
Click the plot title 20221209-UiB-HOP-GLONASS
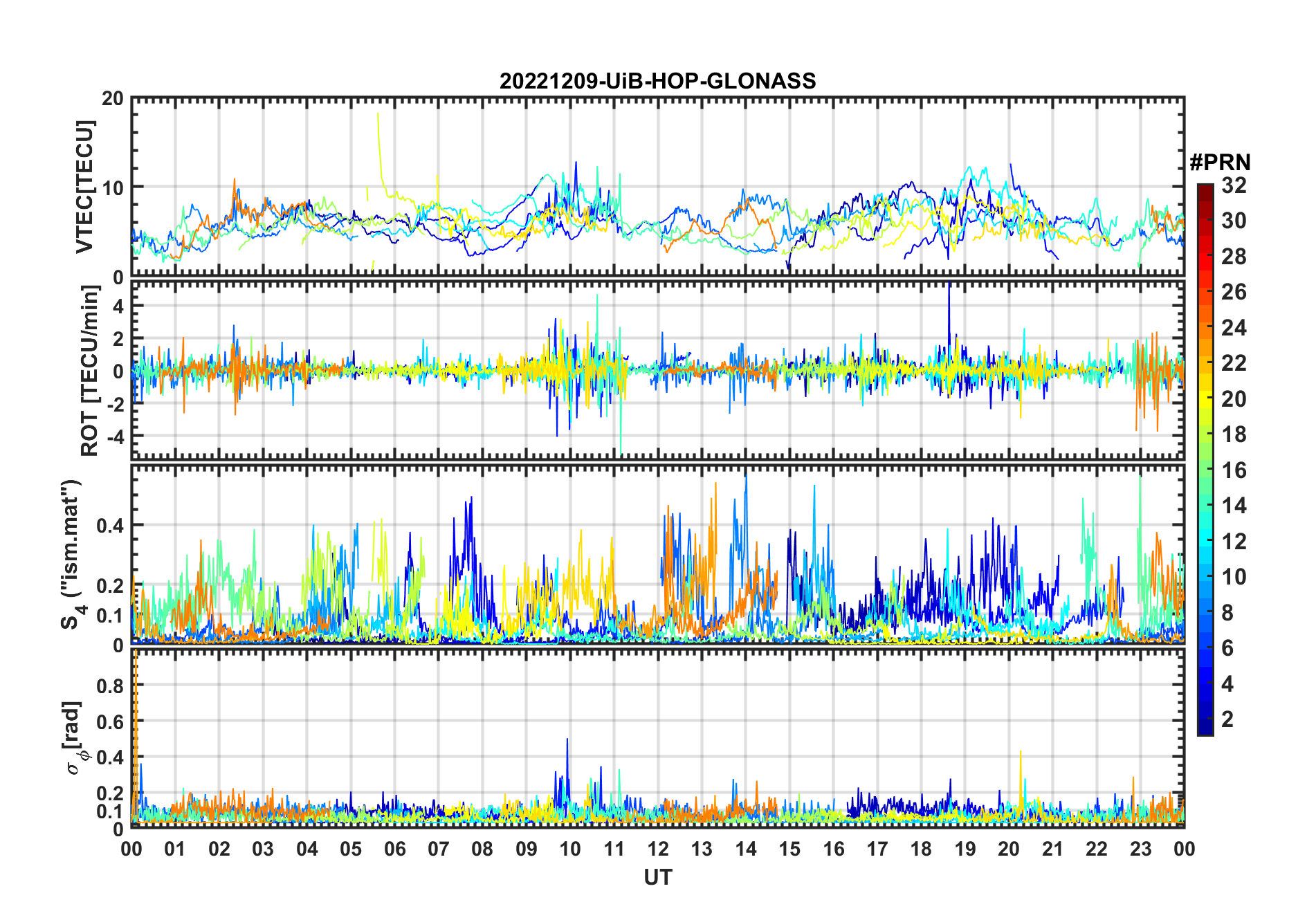coord(657,81)
